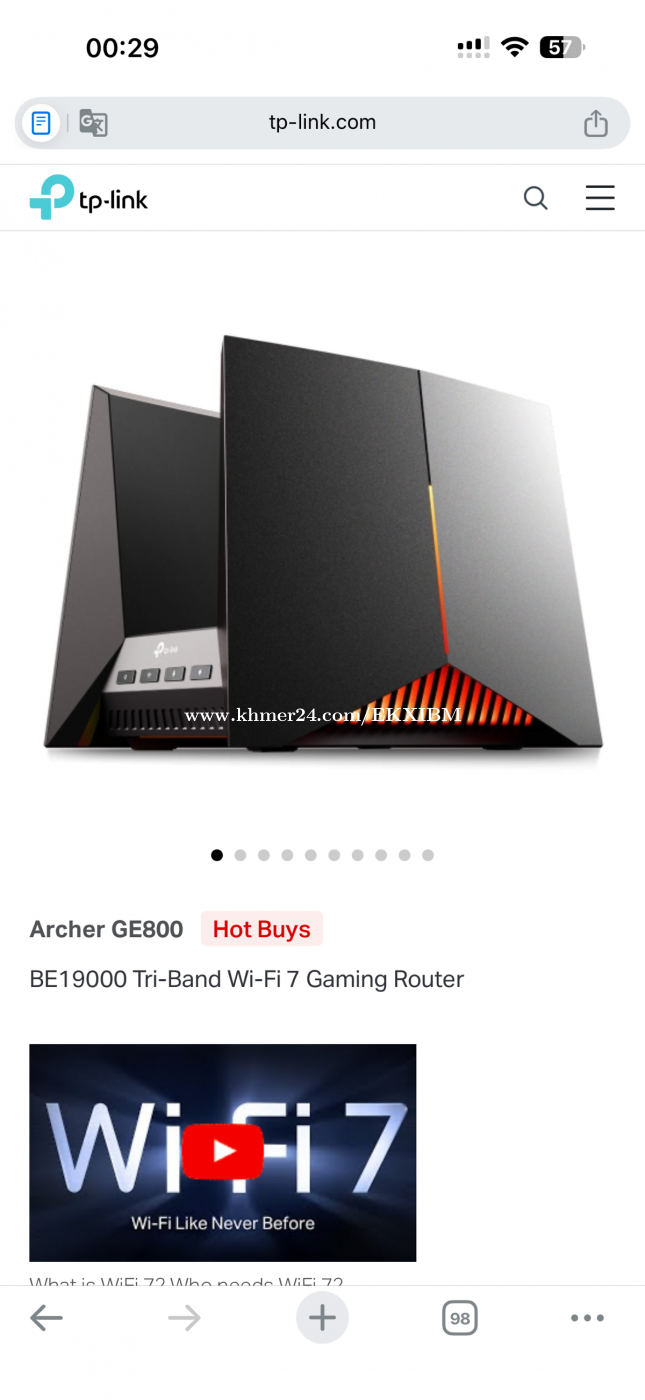645x1400 pixels.
Task: Open the site search magnifier icon
Action: [x=536, y=198]
